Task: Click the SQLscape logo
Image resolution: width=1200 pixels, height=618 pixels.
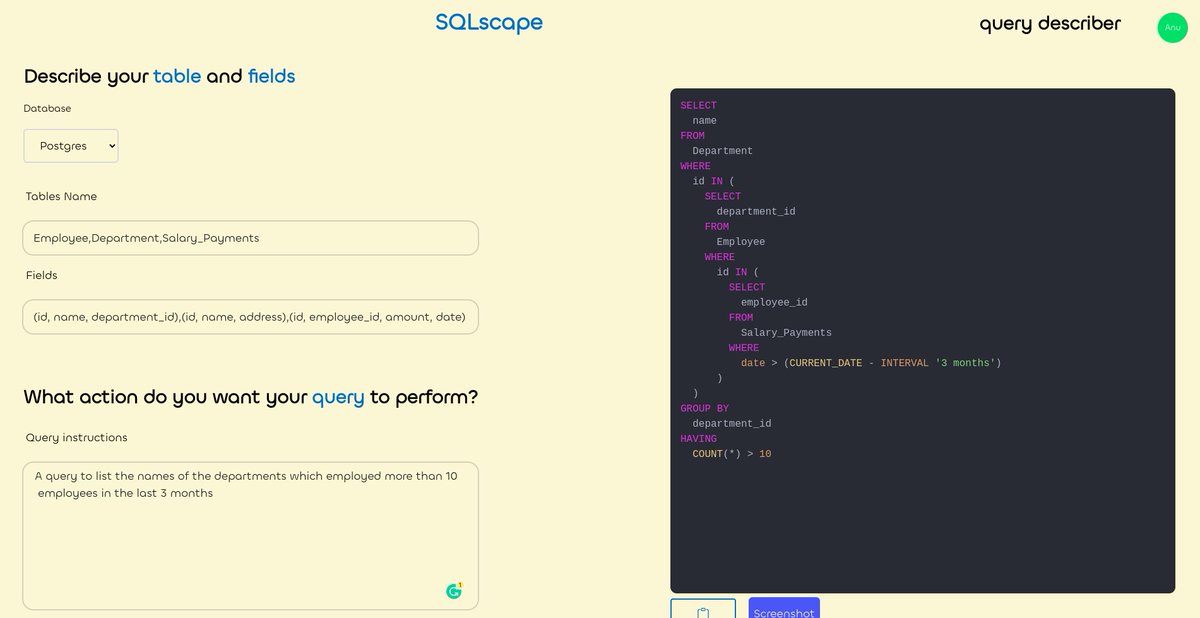Action: (489, 22)
